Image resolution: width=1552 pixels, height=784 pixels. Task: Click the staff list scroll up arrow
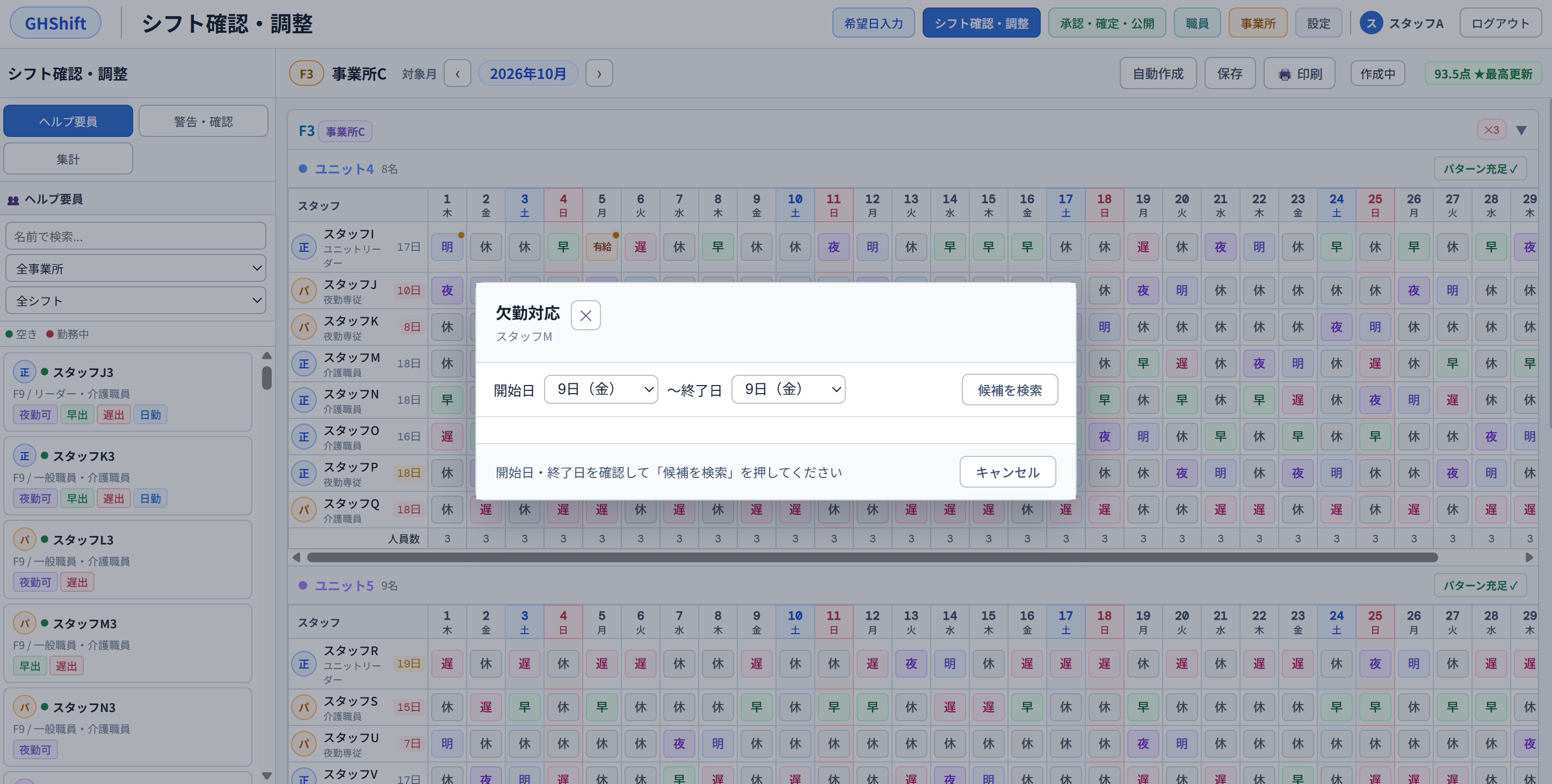267,355
